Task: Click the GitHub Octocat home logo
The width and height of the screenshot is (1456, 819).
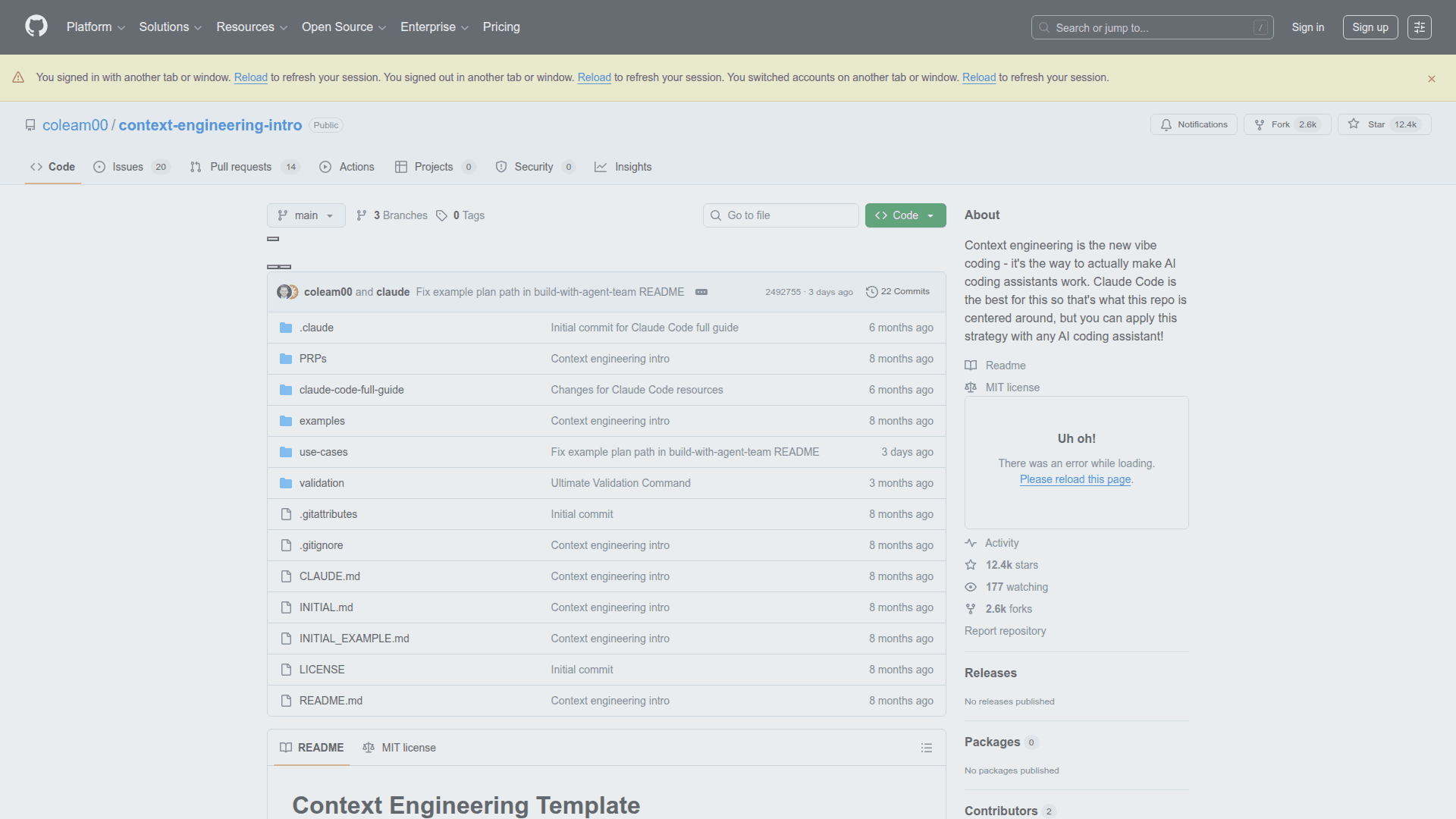Action: (35, 27)
